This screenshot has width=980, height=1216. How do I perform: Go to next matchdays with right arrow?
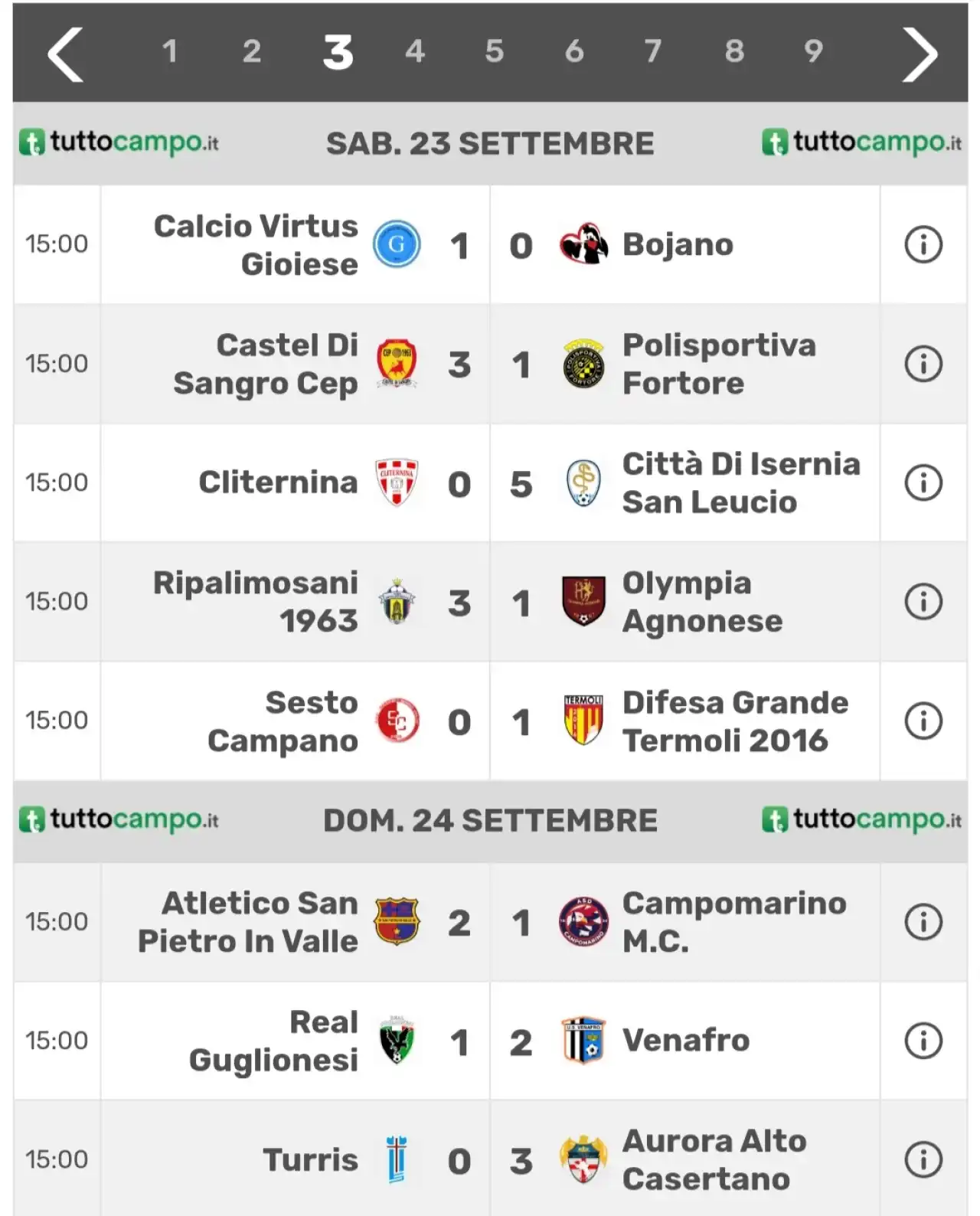coord(919,54)
